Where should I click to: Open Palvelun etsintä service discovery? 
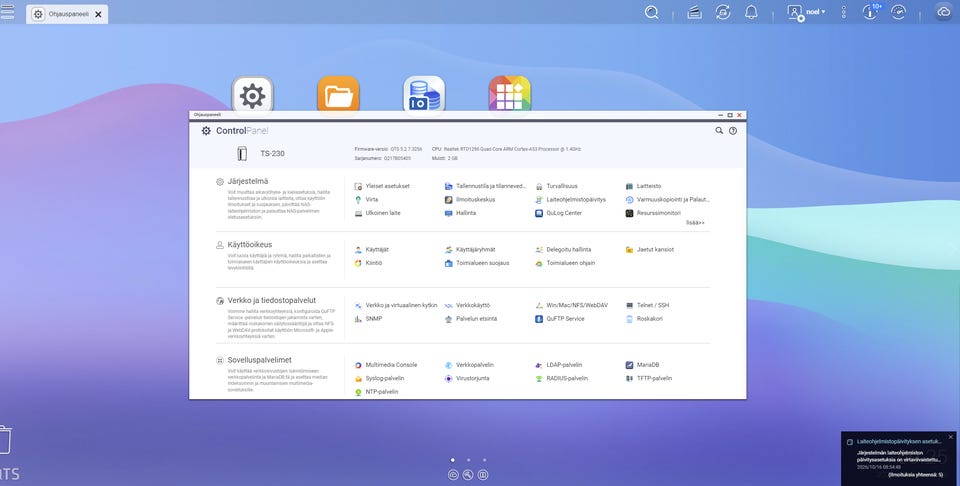471,319
